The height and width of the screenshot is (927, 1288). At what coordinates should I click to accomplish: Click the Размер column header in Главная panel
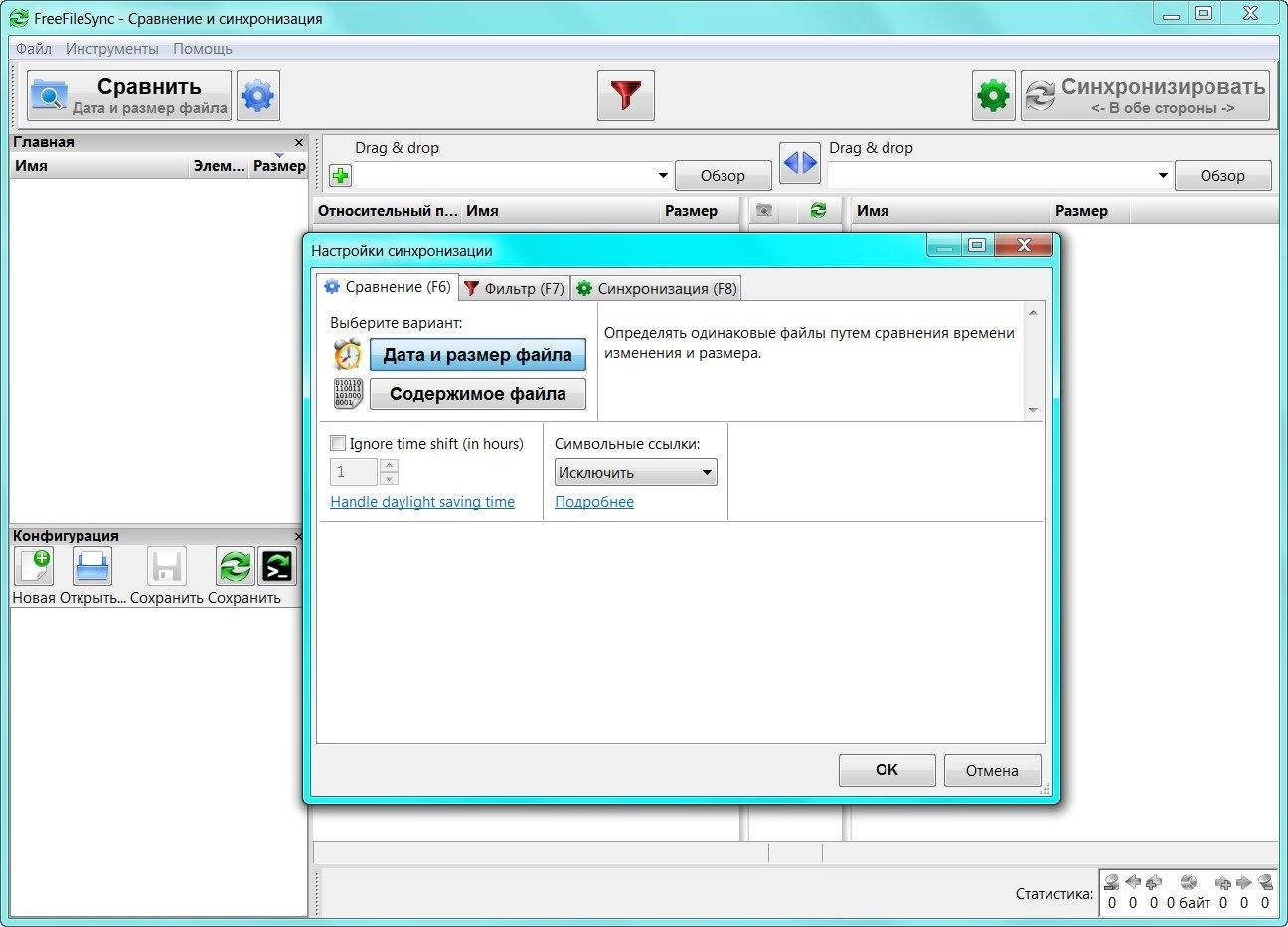(x=279, y=166)
